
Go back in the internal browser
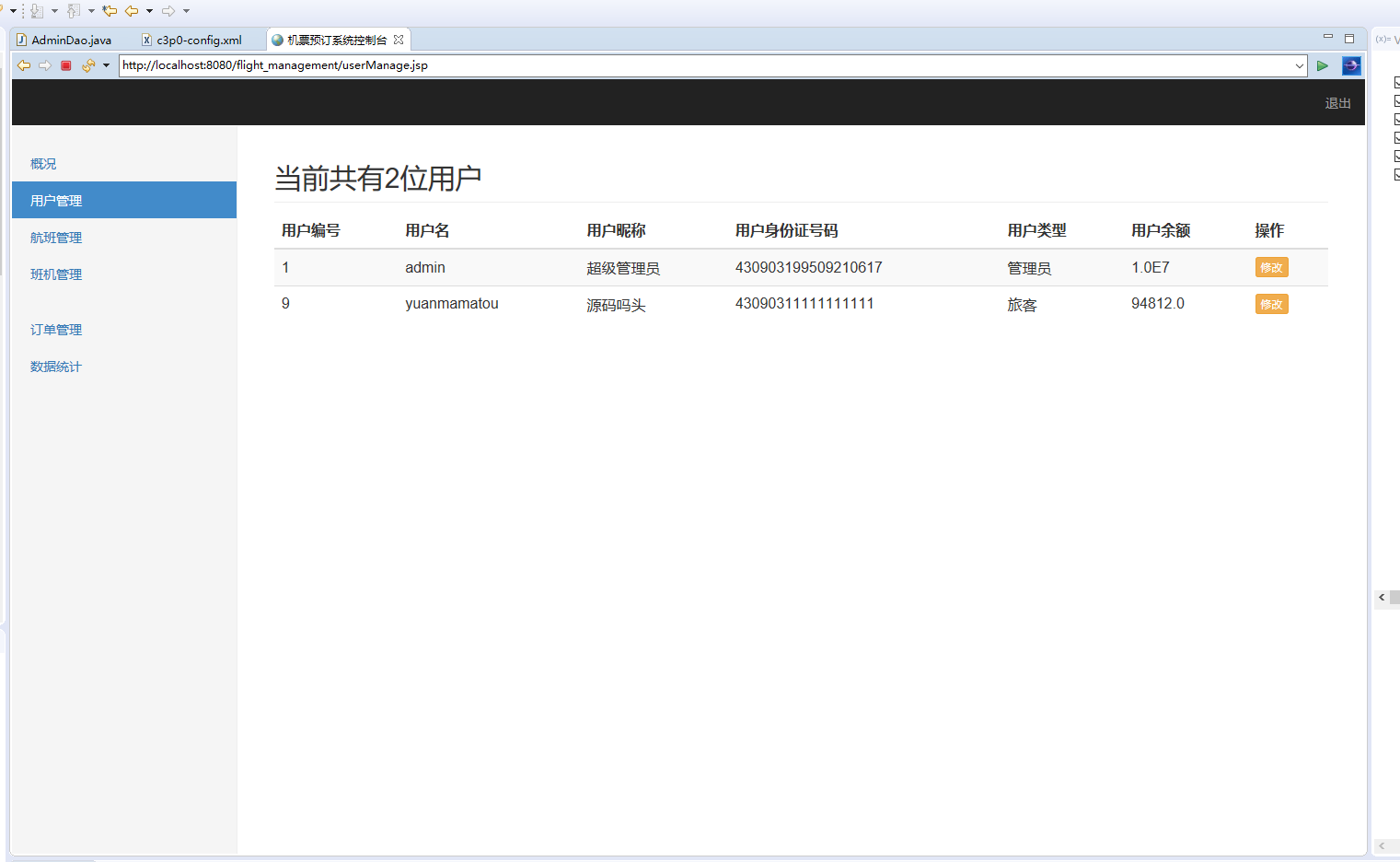point(24,65)
